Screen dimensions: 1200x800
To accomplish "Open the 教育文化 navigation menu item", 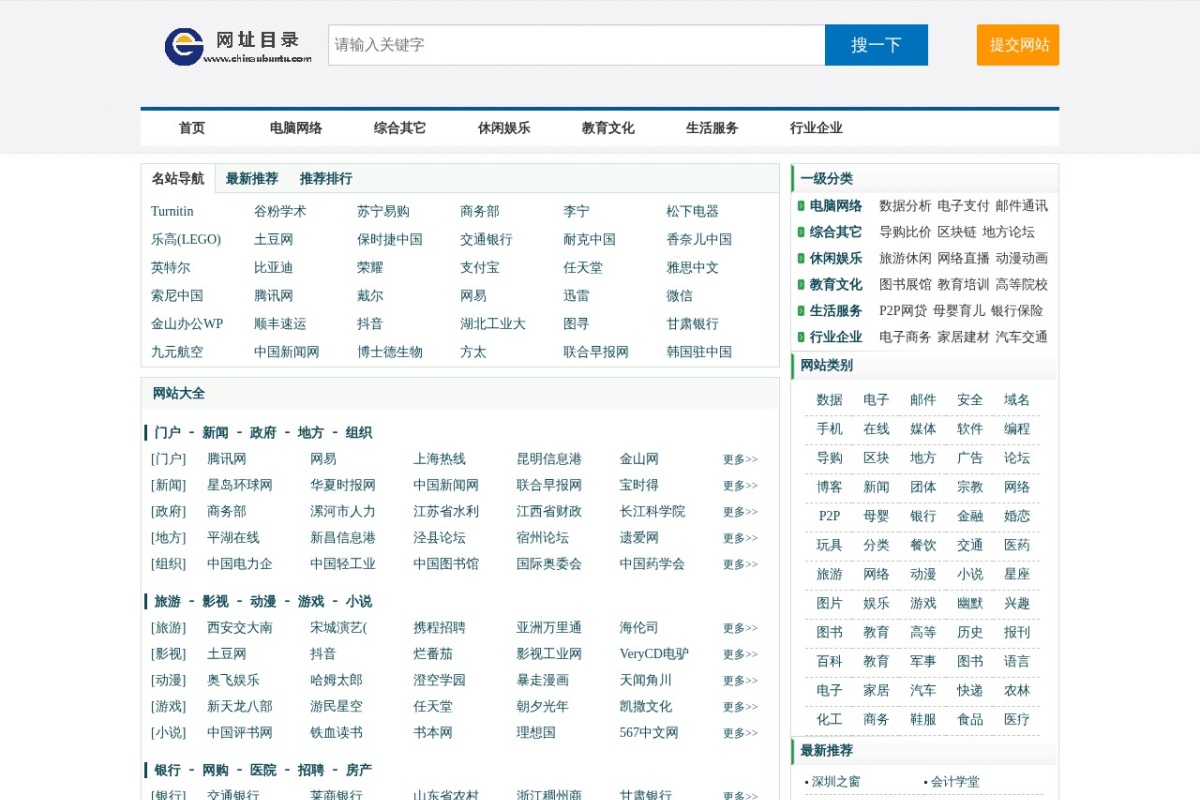I will click(x=608, y=128).
